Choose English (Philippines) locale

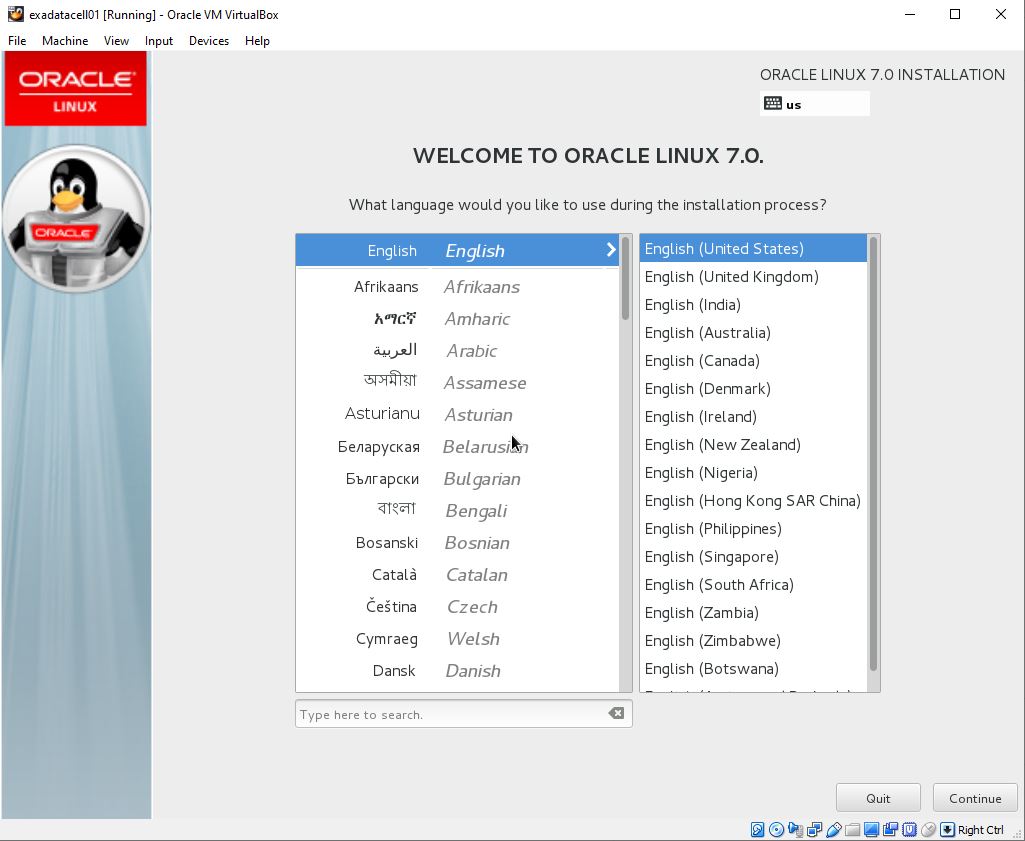(753, 529)
